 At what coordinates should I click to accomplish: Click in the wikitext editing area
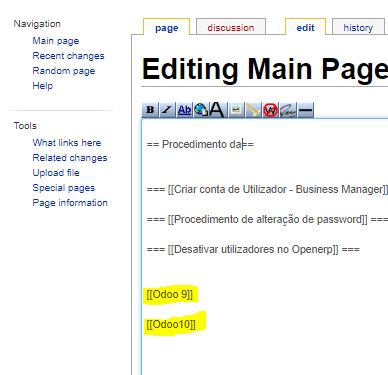(x=265, y=247)
